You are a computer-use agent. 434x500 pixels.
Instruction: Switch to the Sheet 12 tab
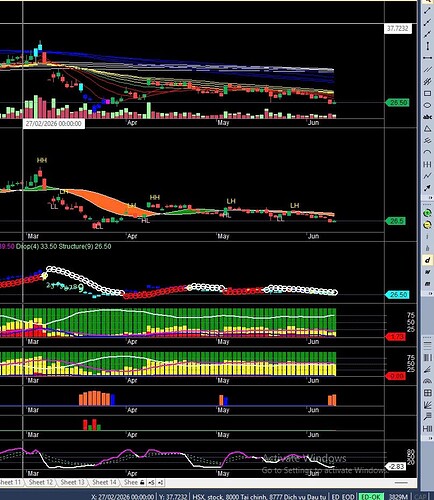[x=40, y=482]
